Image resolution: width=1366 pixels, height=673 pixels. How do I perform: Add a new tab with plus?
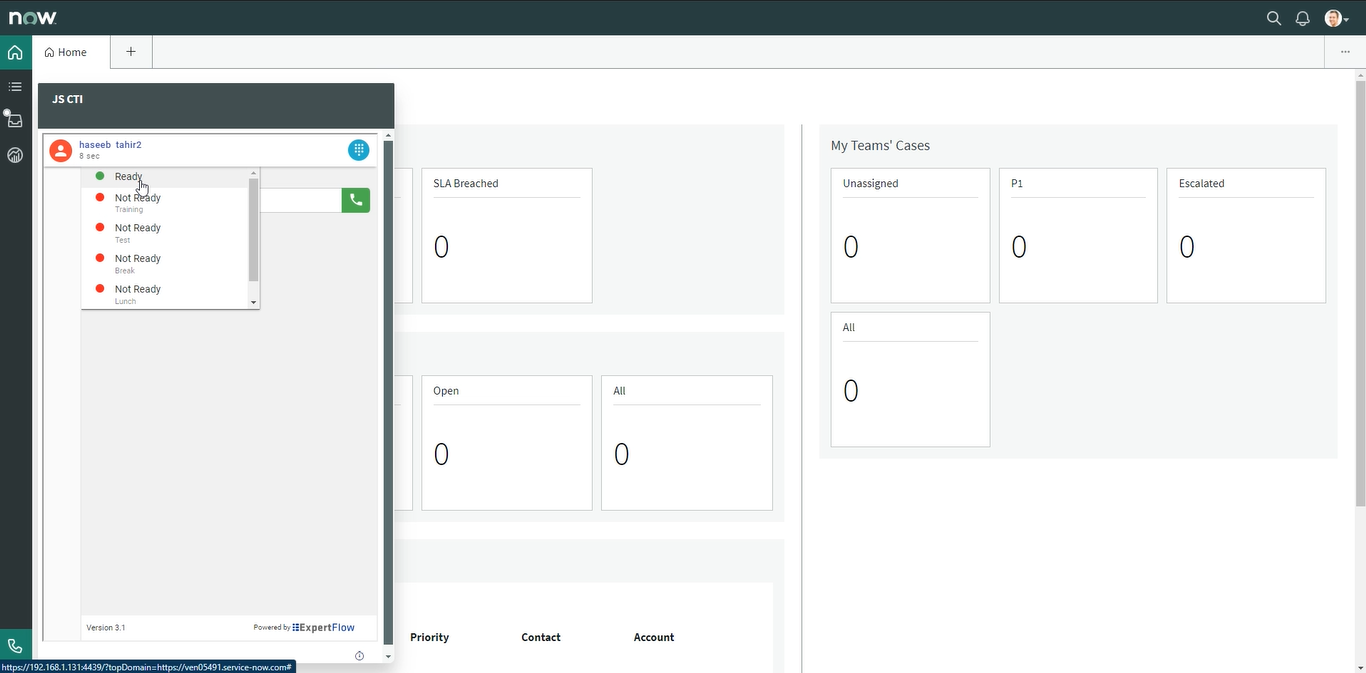(x=131, y=52)
